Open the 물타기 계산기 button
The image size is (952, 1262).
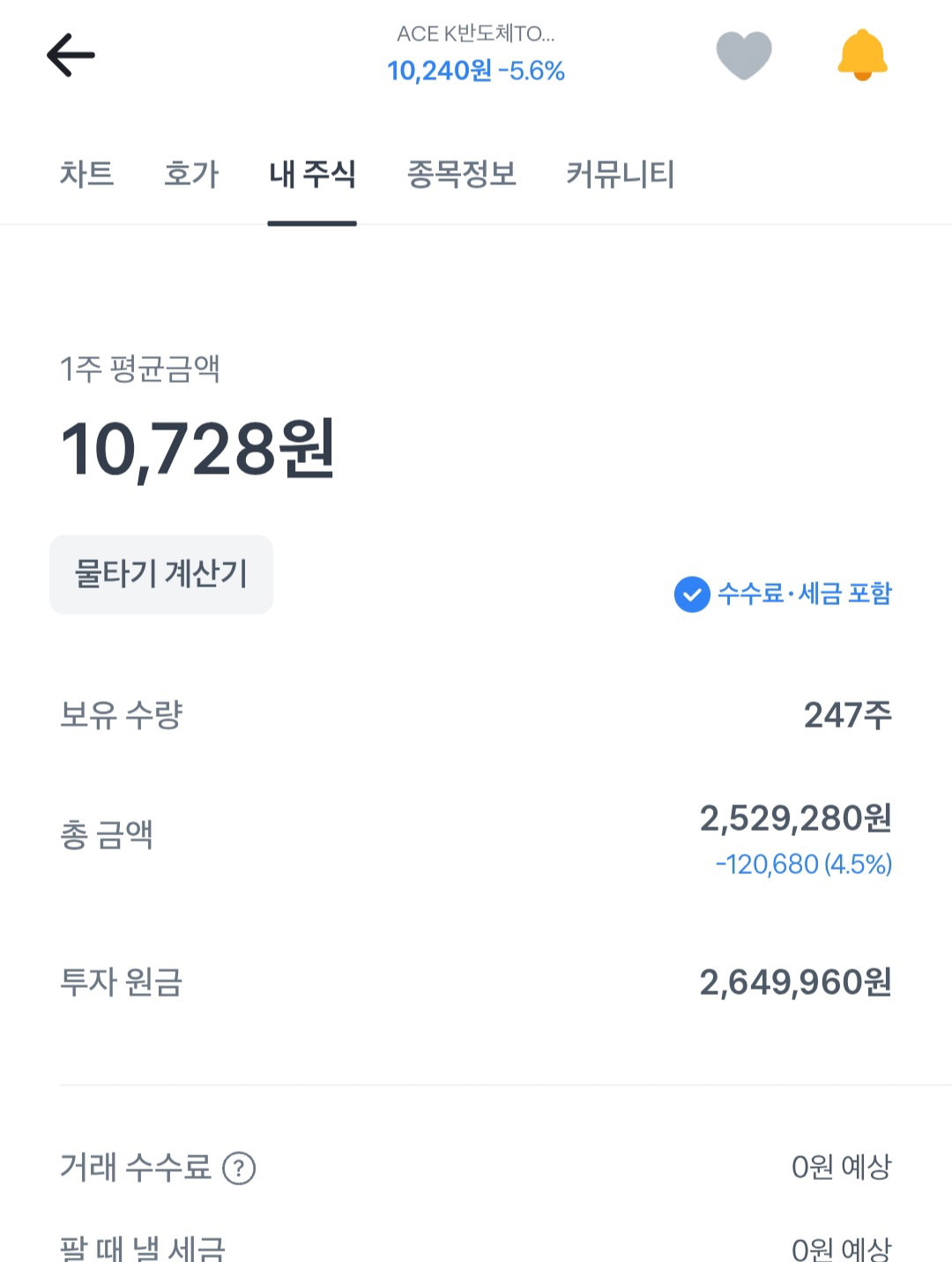pos(161,574)
